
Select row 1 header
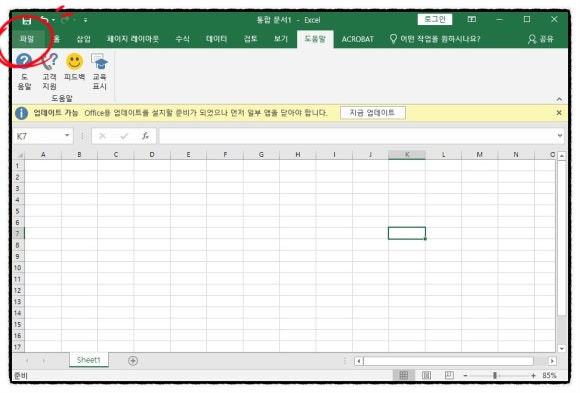pos(18,165)
